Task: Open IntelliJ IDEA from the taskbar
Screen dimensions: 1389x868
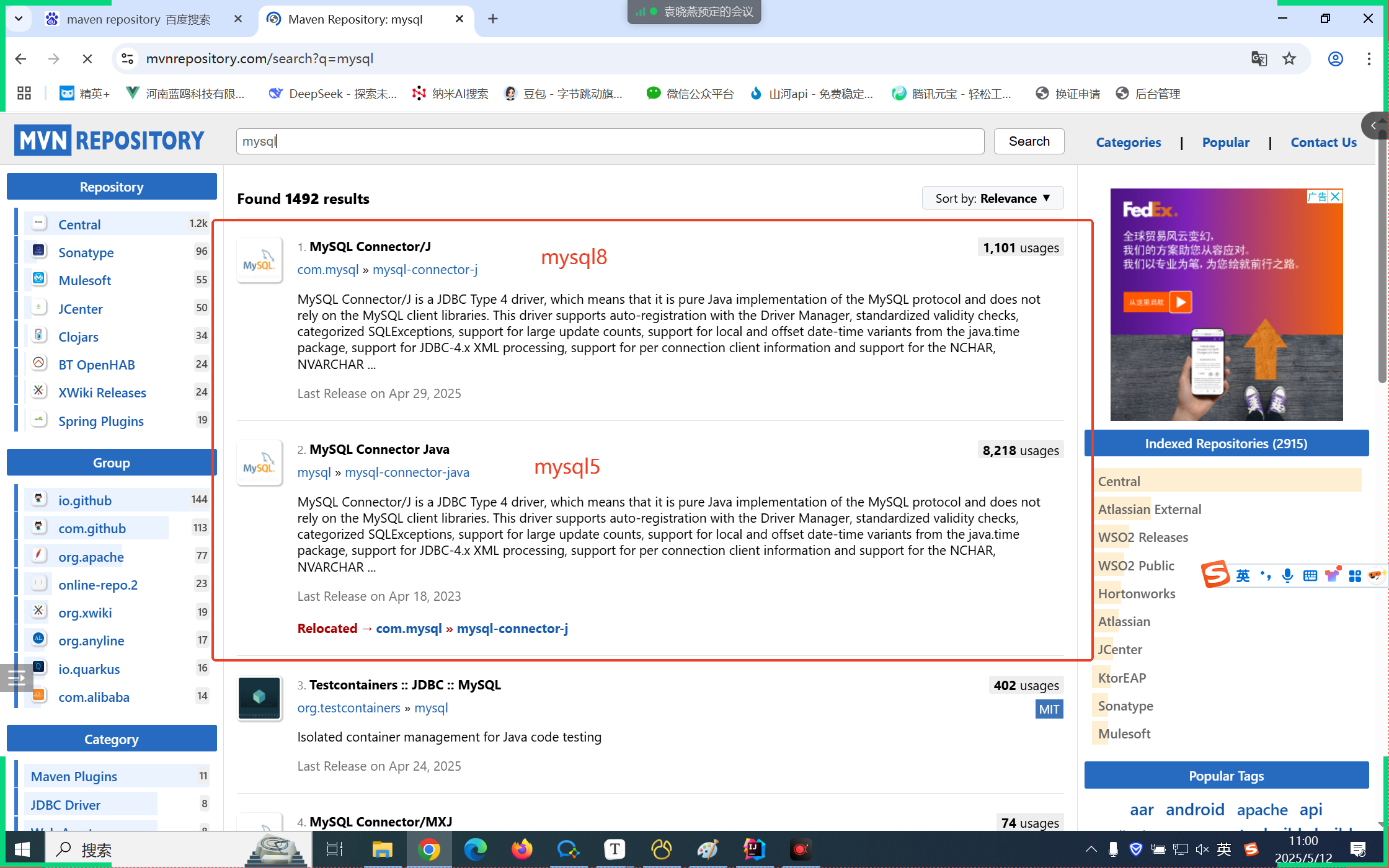Action: click(x=754, y=849)
